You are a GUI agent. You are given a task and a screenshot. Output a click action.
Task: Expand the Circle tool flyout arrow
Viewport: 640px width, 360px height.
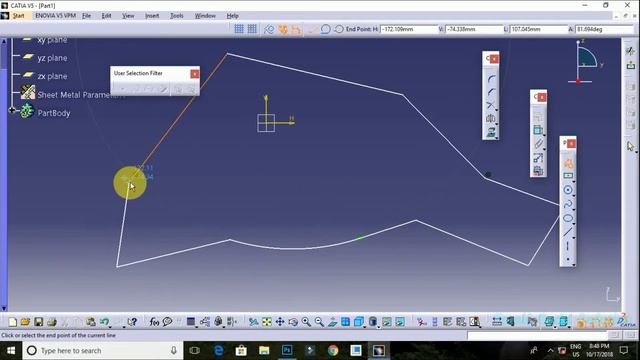click(574, 195)
